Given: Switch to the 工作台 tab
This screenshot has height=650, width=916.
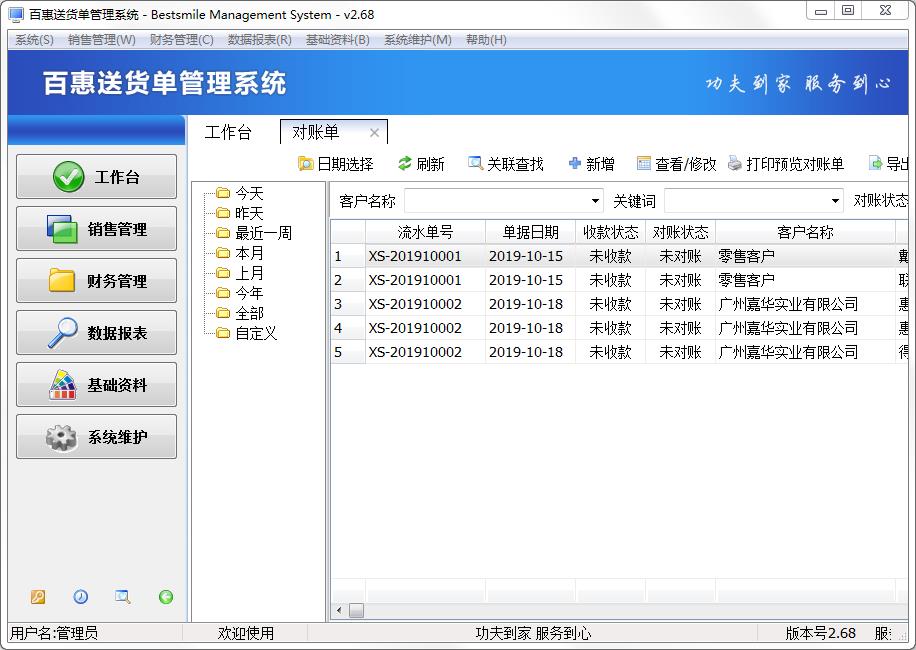Looking at the screenshot, I should pyautogui.click(x=228, y=132).
